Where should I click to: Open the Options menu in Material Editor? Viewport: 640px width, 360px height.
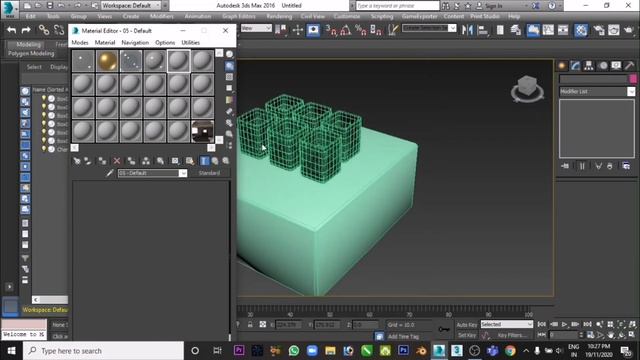point(165,42)
